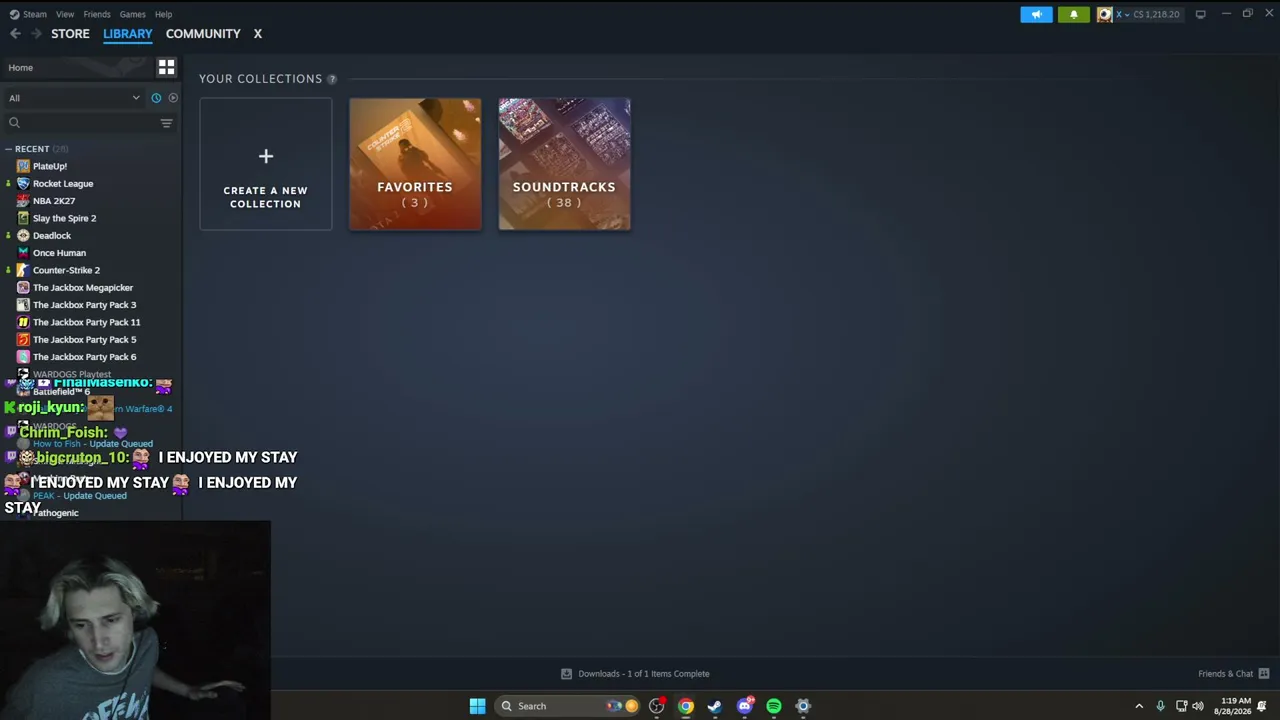Open the notifications bell
The image size is (1280, 720).
[1074, 14]
